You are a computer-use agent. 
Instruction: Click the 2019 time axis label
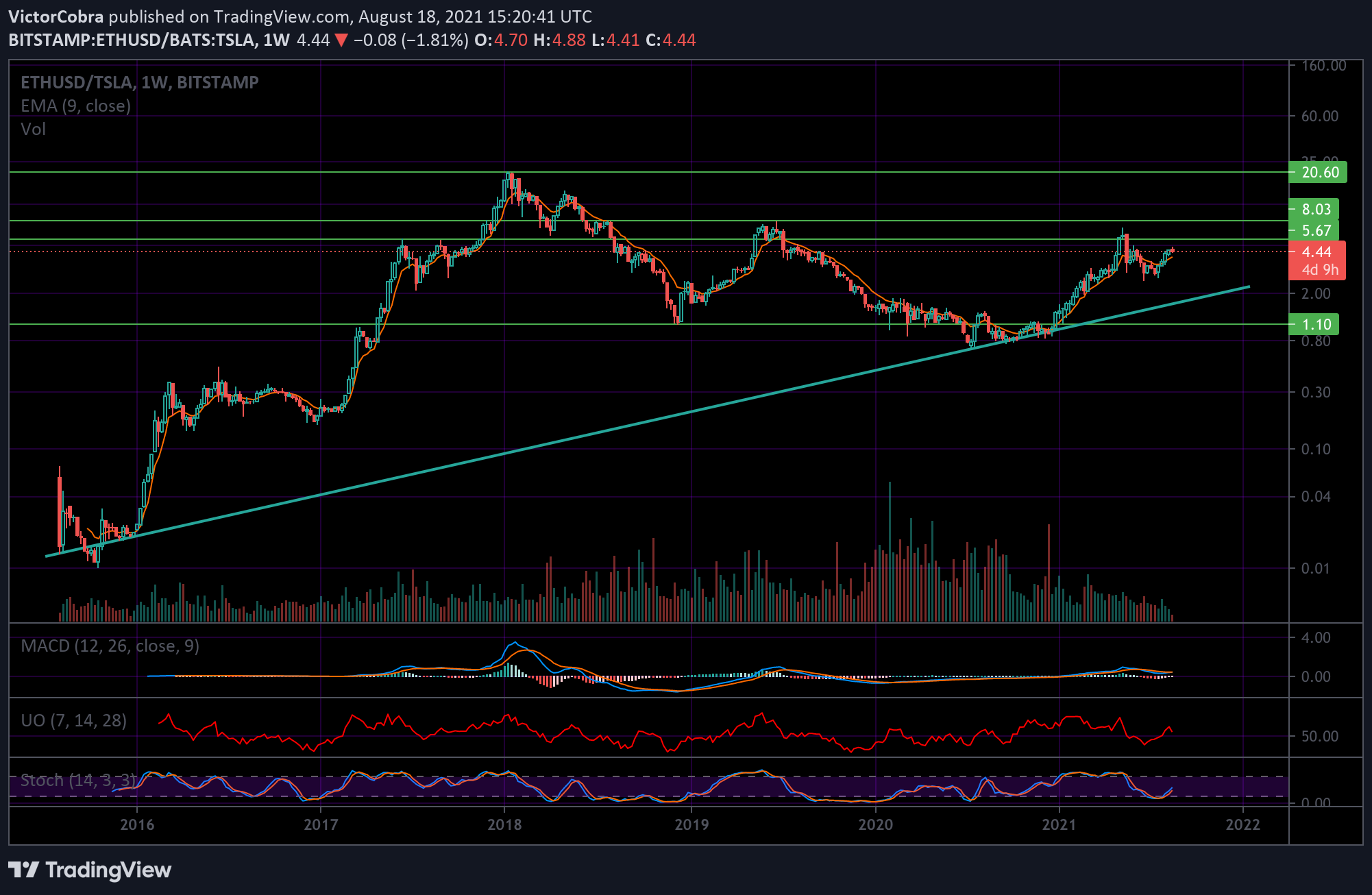point(691,824)
